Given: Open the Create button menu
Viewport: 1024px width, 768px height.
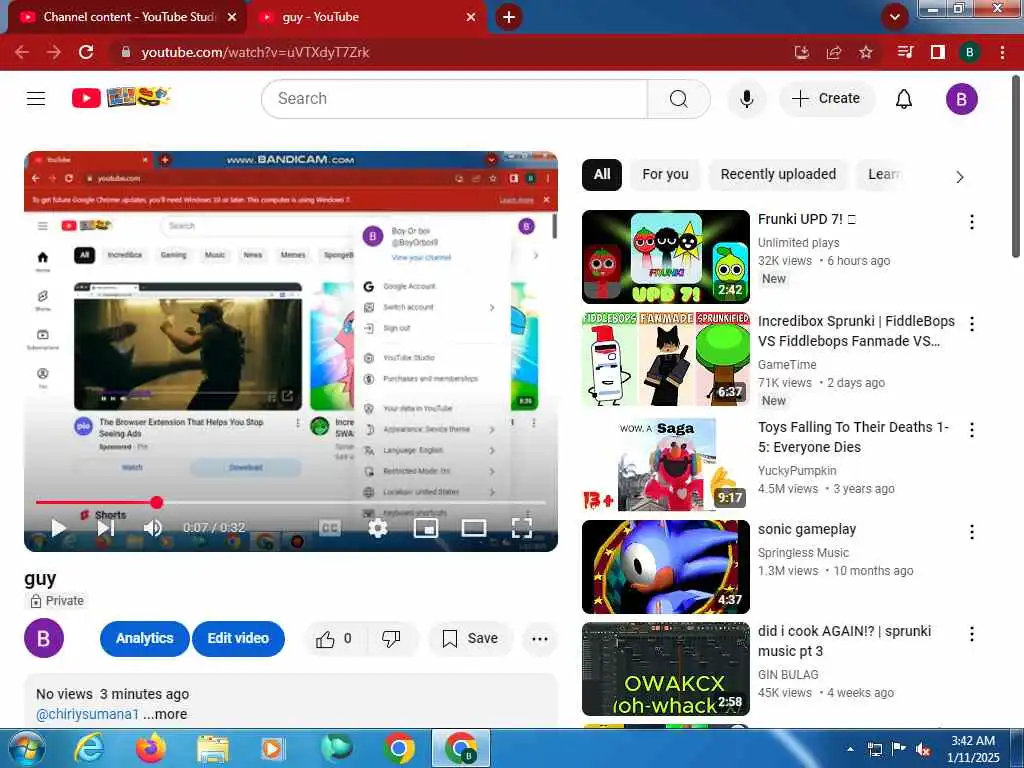Looking at the screenshot, I should (x=826, y=99).
